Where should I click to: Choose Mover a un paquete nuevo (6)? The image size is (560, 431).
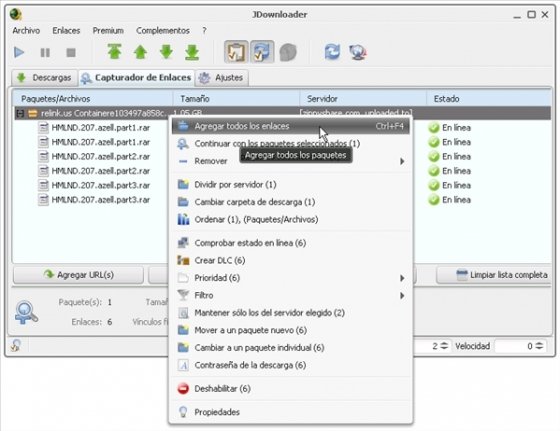[x=290, y=330]
